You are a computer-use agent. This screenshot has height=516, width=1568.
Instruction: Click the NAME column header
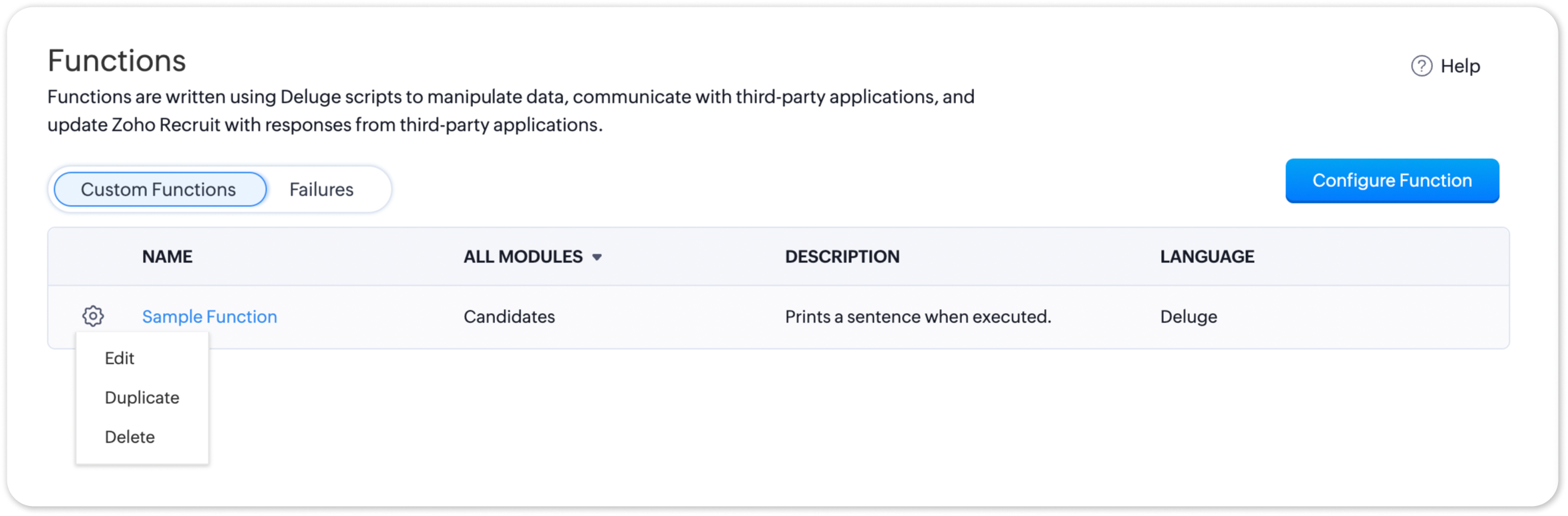167,257
